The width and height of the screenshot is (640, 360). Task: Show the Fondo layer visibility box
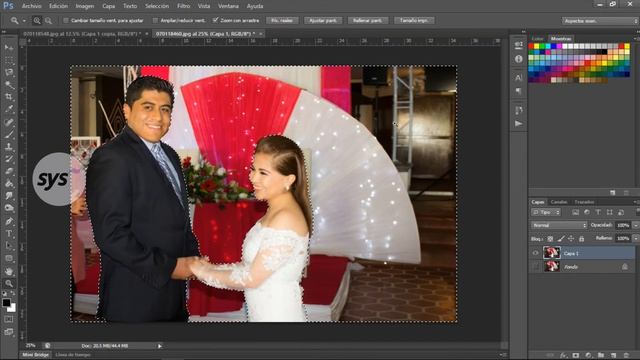tap(536, 267)
